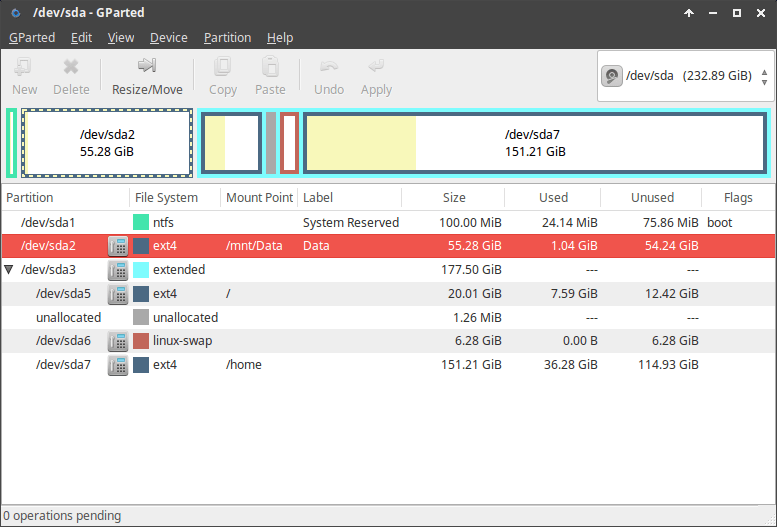This screenshot has width=777, height=527.
Task: Click the /mnt/Data mount point cell
Action: point(254,246)
